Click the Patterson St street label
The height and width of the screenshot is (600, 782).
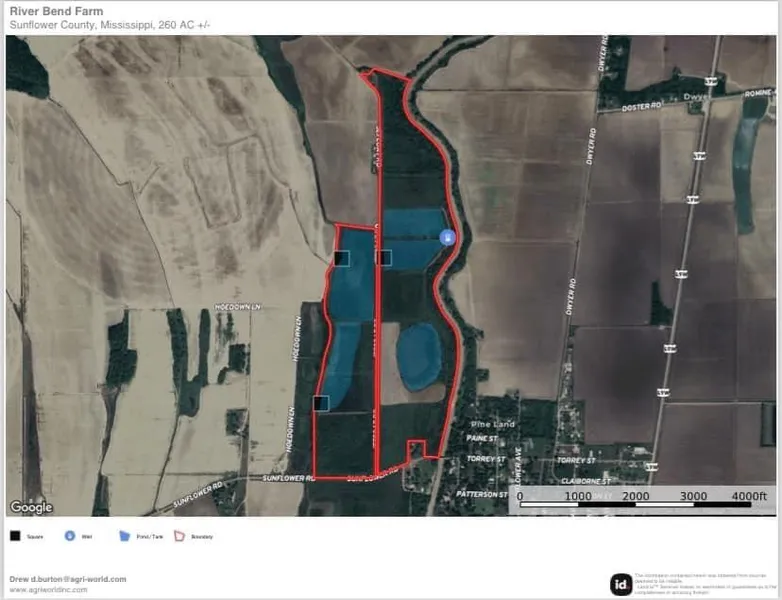(x=482, y=494)
